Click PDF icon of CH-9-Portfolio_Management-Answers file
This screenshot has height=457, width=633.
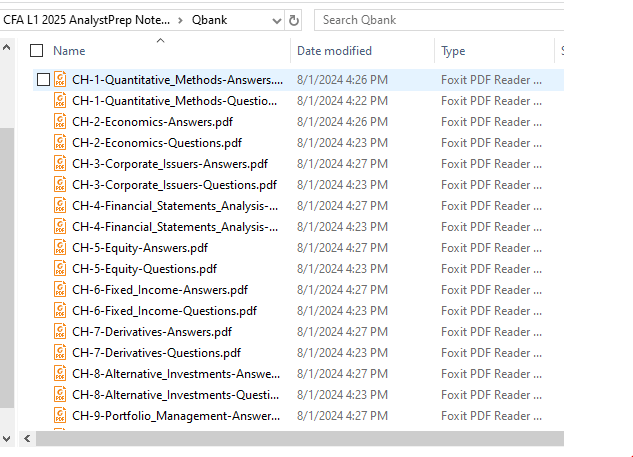pos(60,415)
